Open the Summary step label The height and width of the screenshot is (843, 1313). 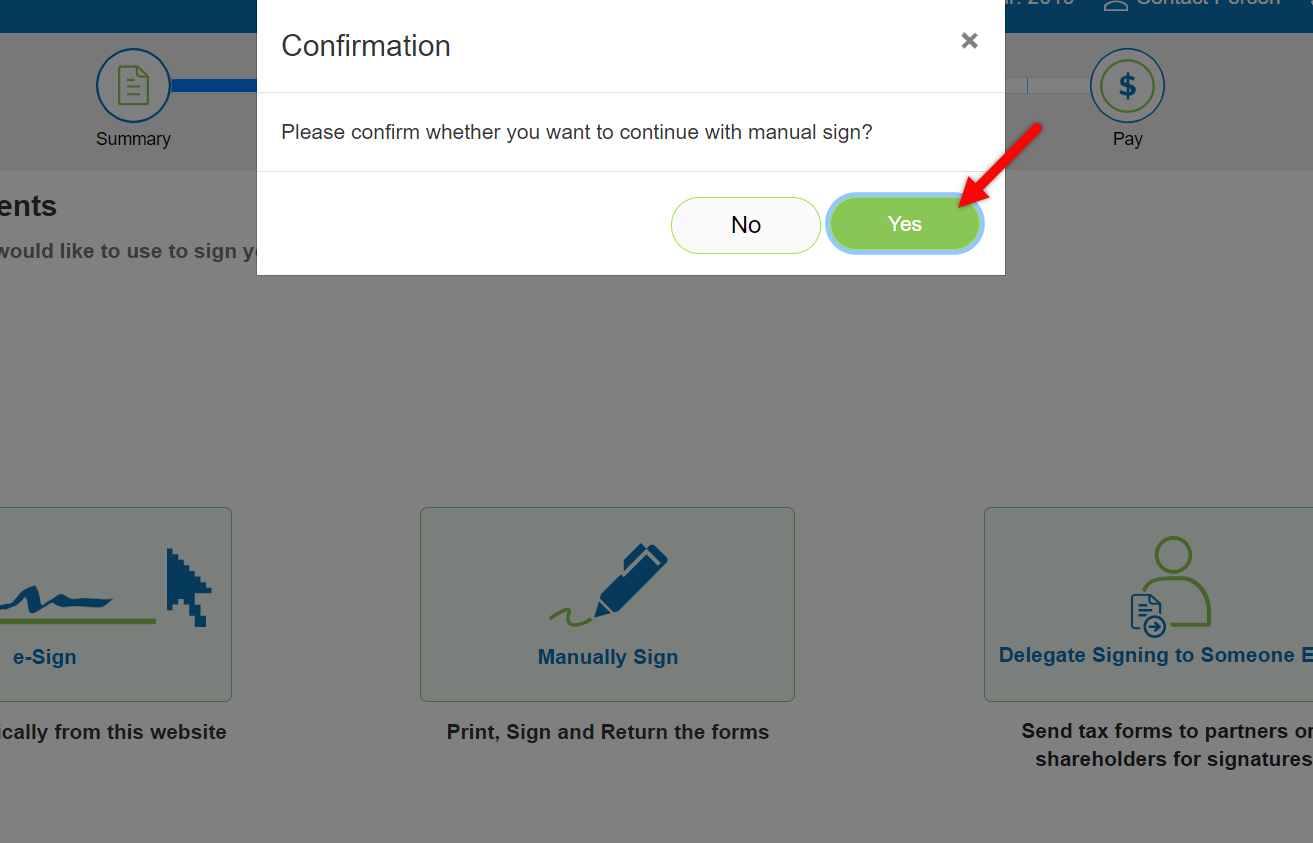pyautogui.click(x=133, y=139)
